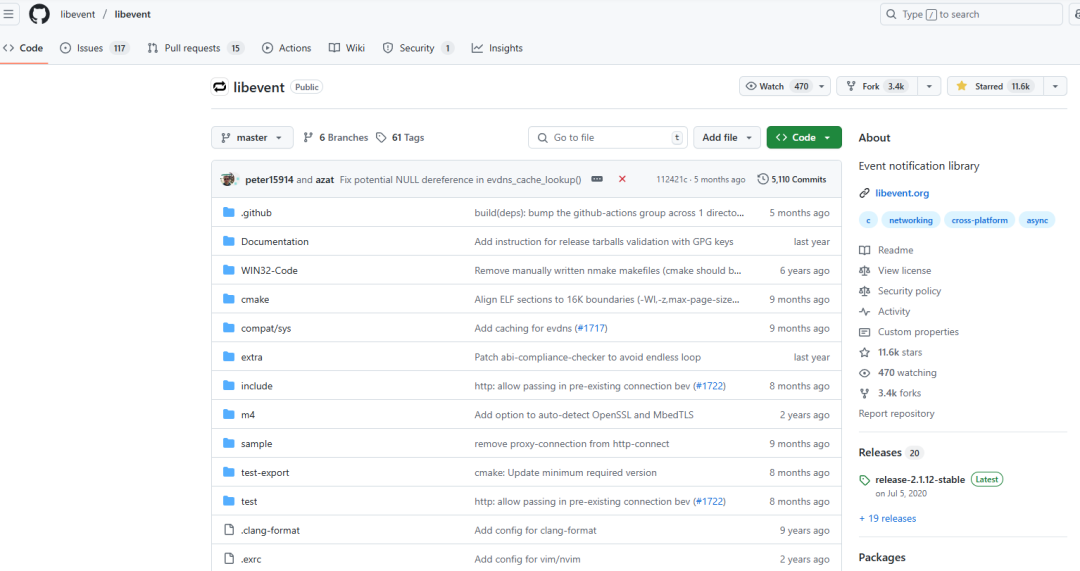1080x571 pixels.
Task: Open the Documentation folder
Action: [274, 242]
